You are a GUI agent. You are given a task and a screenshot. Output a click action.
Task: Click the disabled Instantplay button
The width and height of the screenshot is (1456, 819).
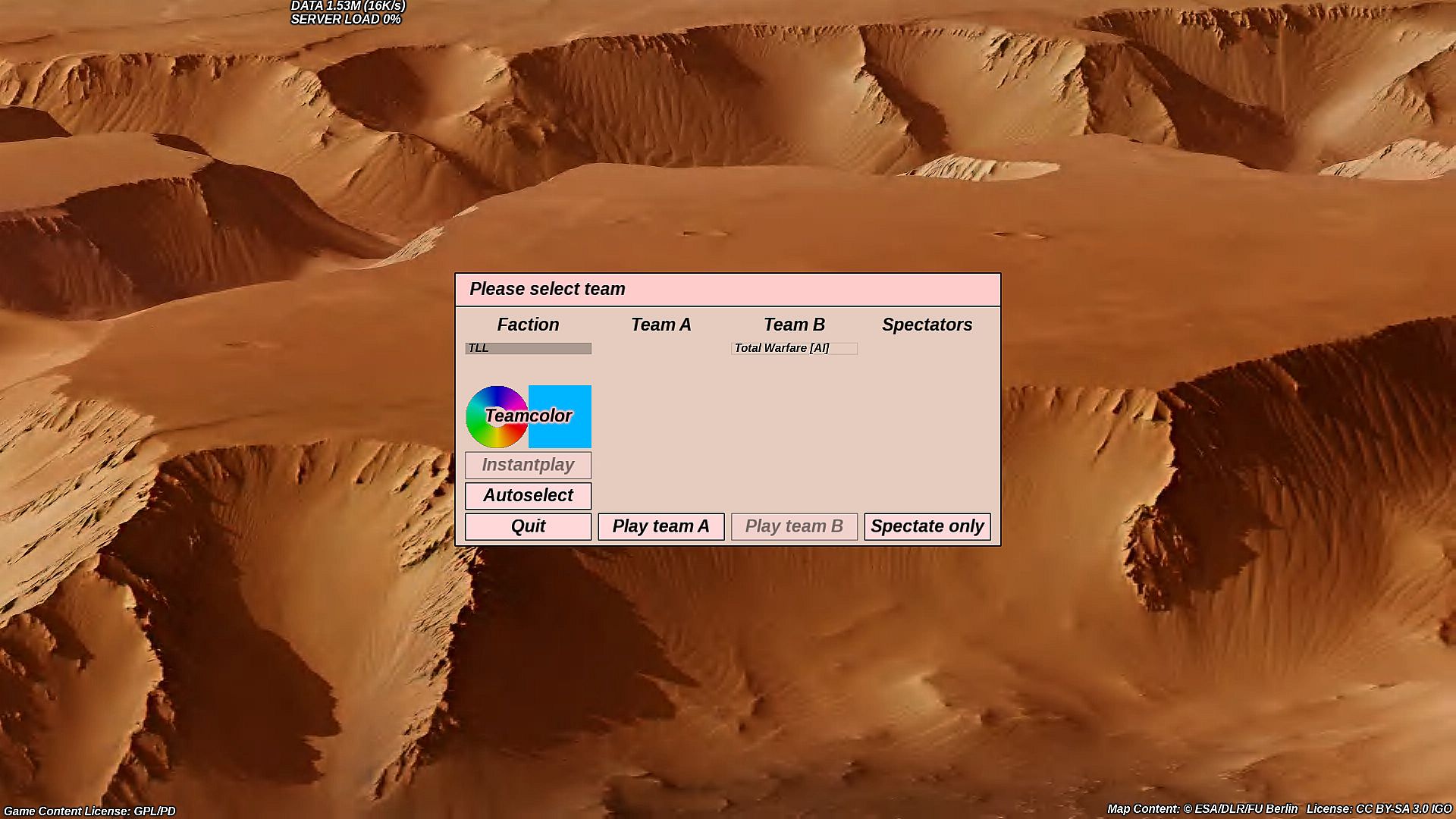(528, 465)
